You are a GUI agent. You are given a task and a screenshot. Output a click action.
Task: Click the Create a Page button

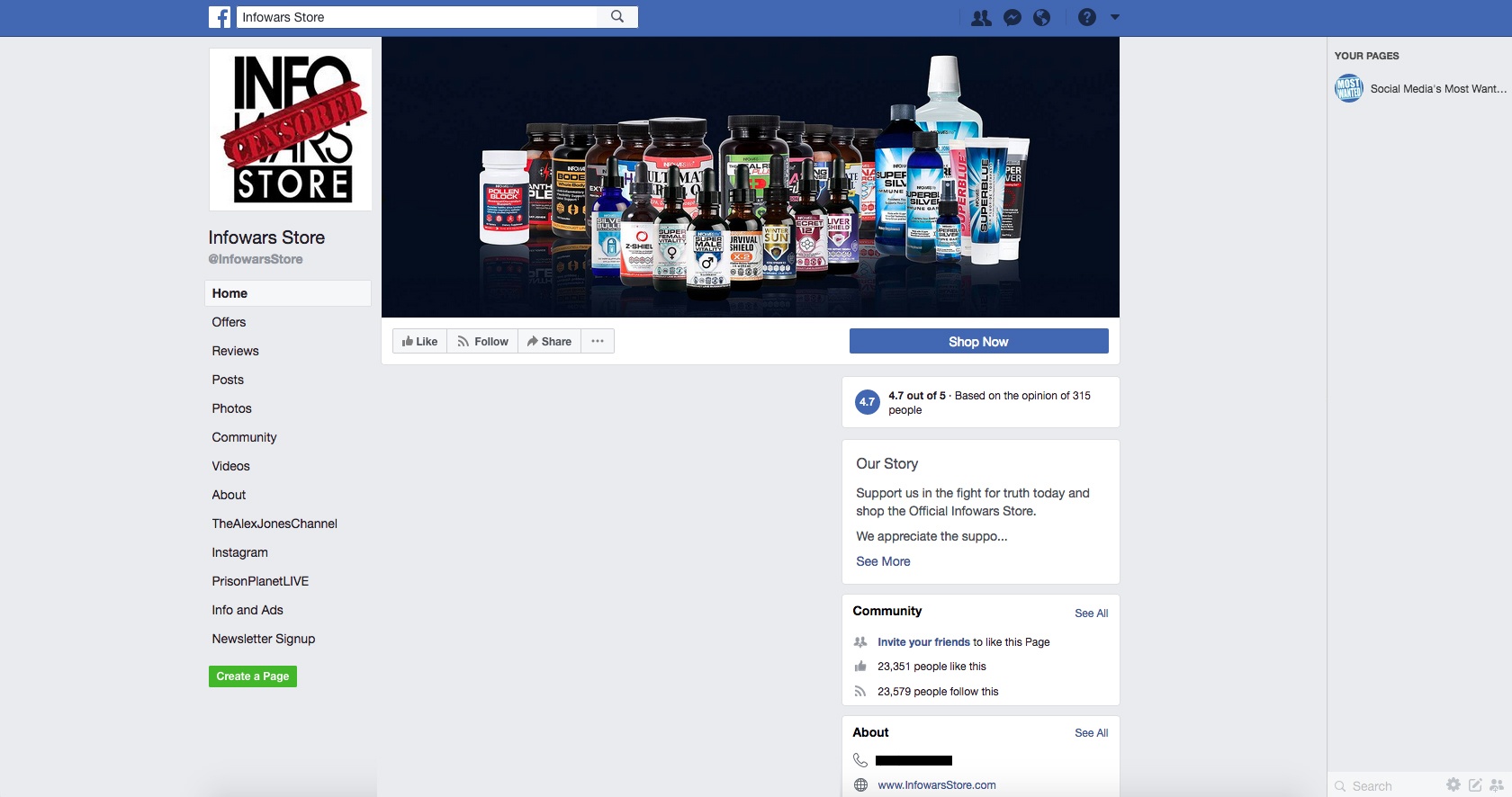click(253, 676)
